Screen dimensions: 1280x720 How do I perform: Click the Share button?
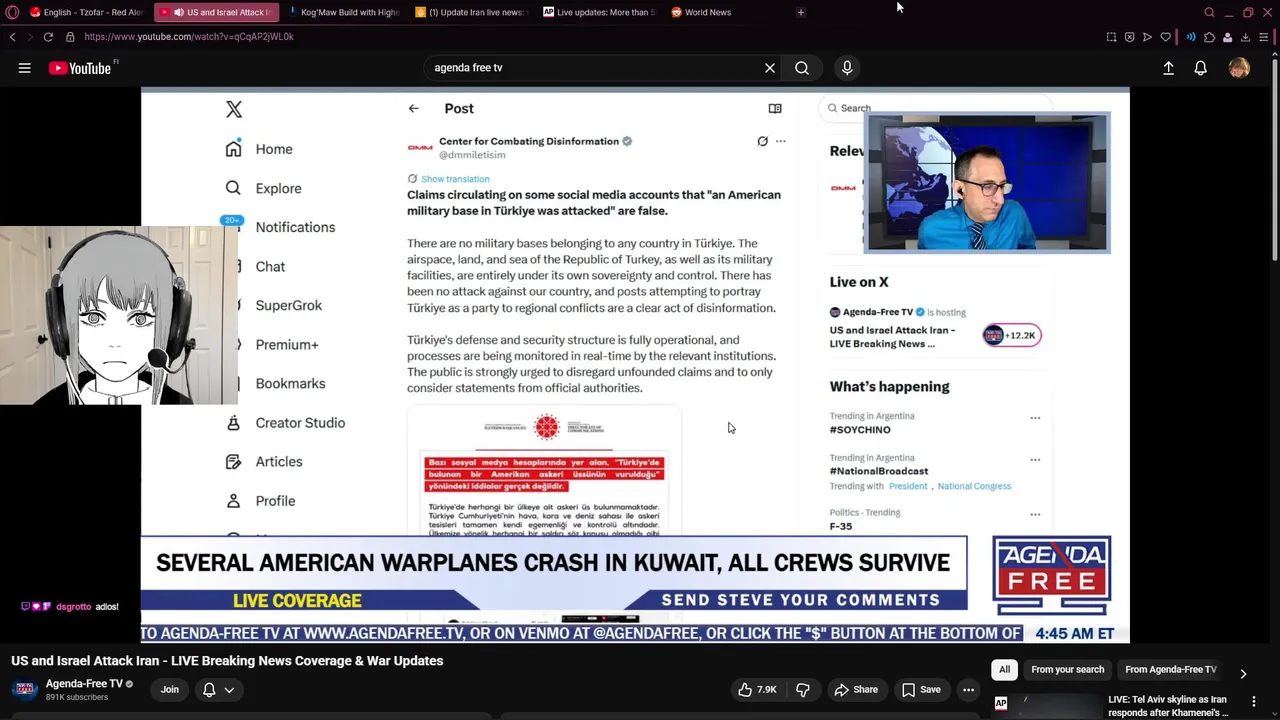856,689
